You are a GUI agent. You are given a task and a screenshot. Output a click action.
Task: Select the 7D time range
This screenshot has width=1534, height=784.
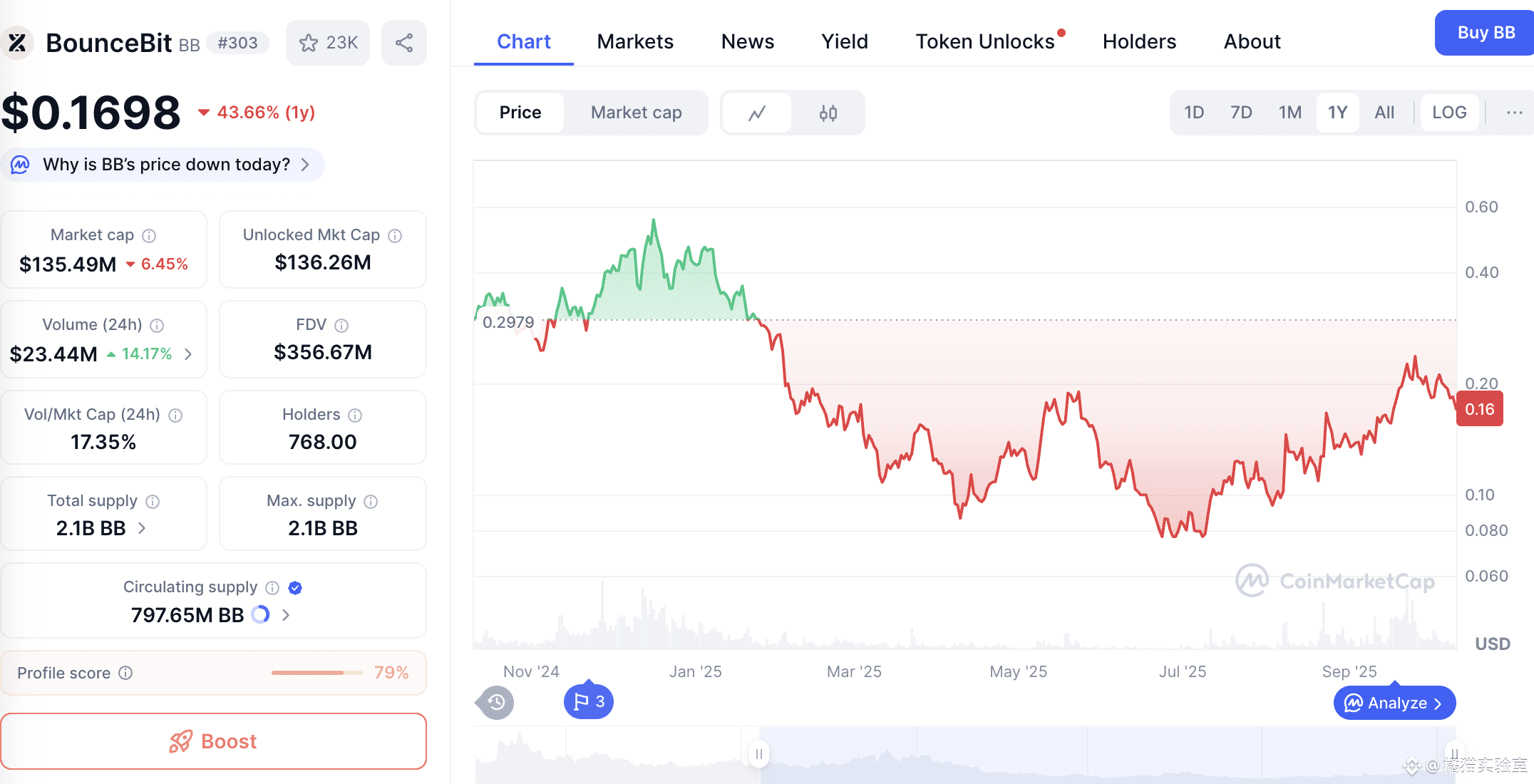1241,113
